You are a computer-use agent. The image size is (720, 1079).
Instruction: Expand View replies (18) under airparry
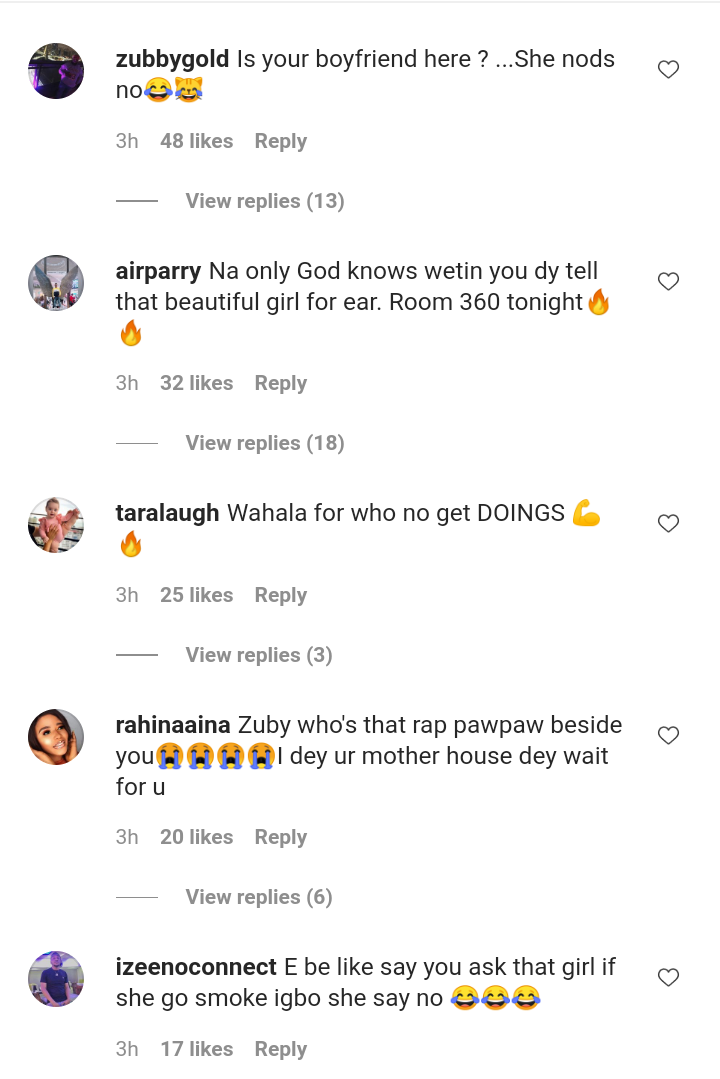coord(265,443)
